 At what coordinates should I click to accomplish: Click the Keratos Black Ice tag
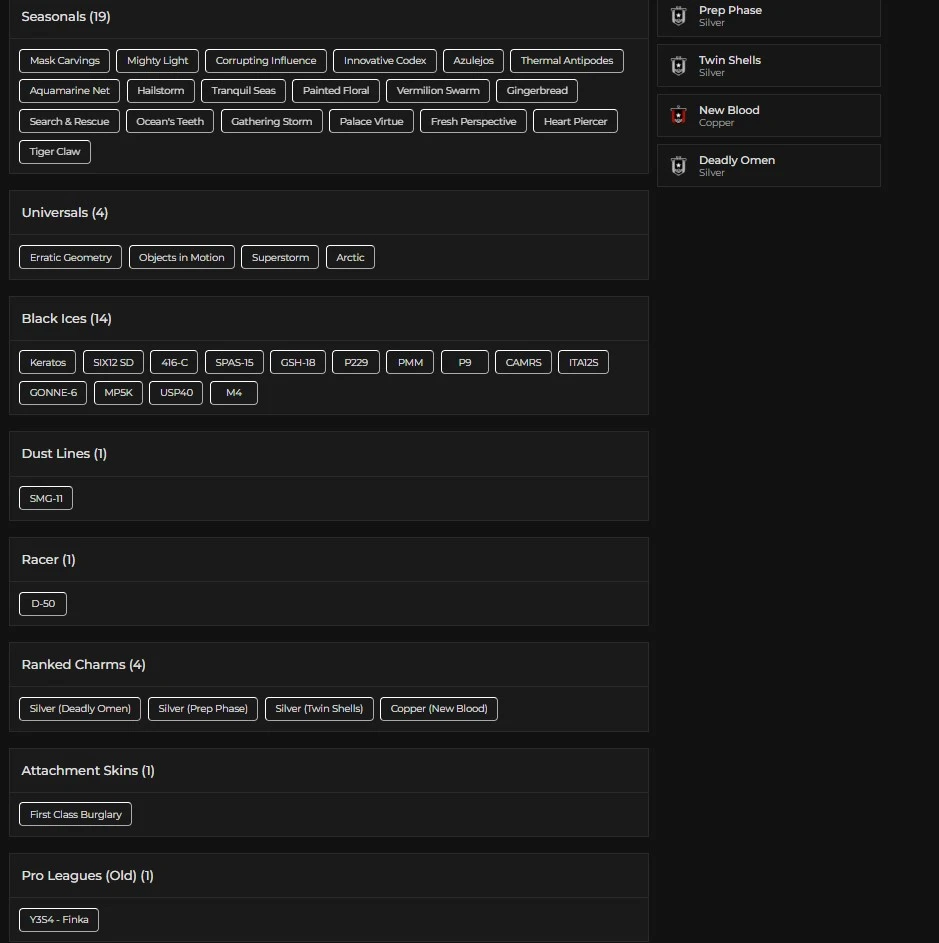click(48, 363)
